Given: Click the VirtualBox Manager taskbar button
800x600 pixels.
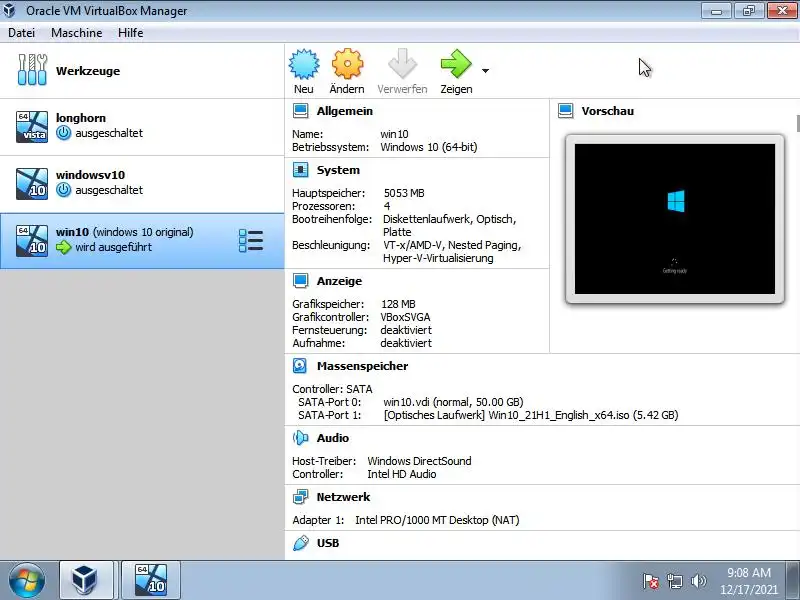Looking at the screenshot, I should coord(85,580).
